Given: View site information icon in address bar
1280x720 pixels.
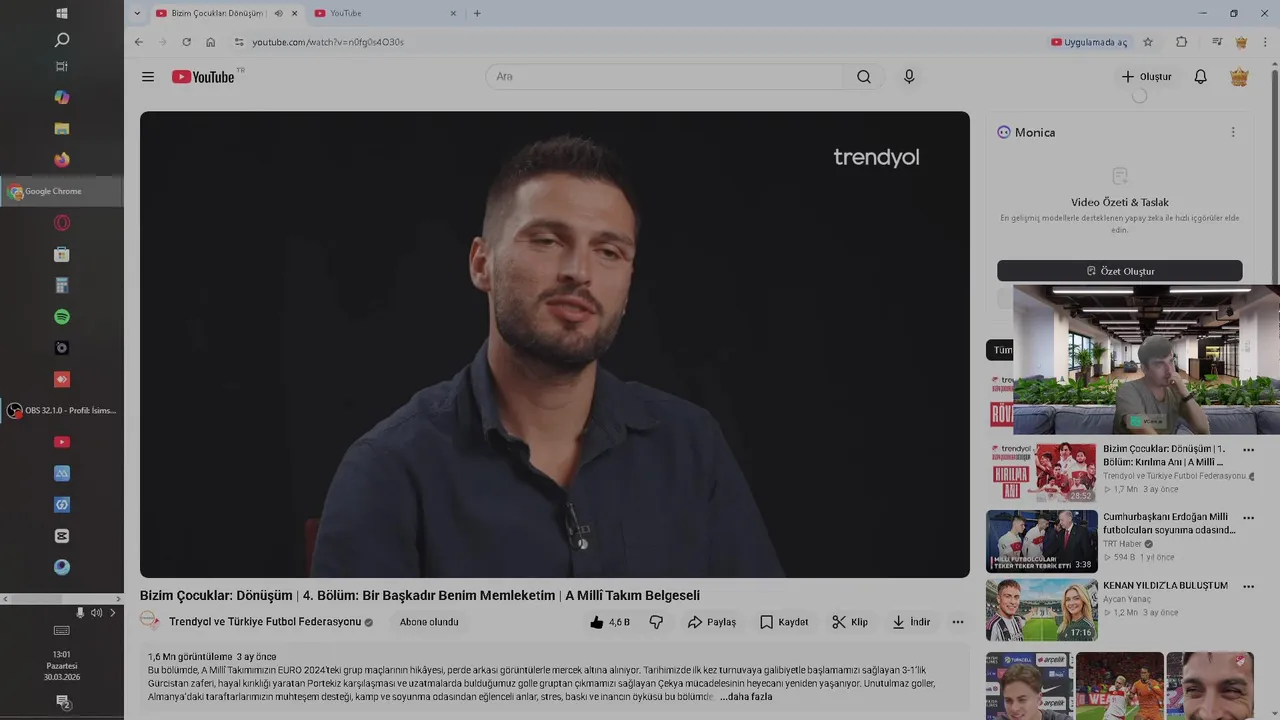Looking at the screenshot, I should coord(239,42).
